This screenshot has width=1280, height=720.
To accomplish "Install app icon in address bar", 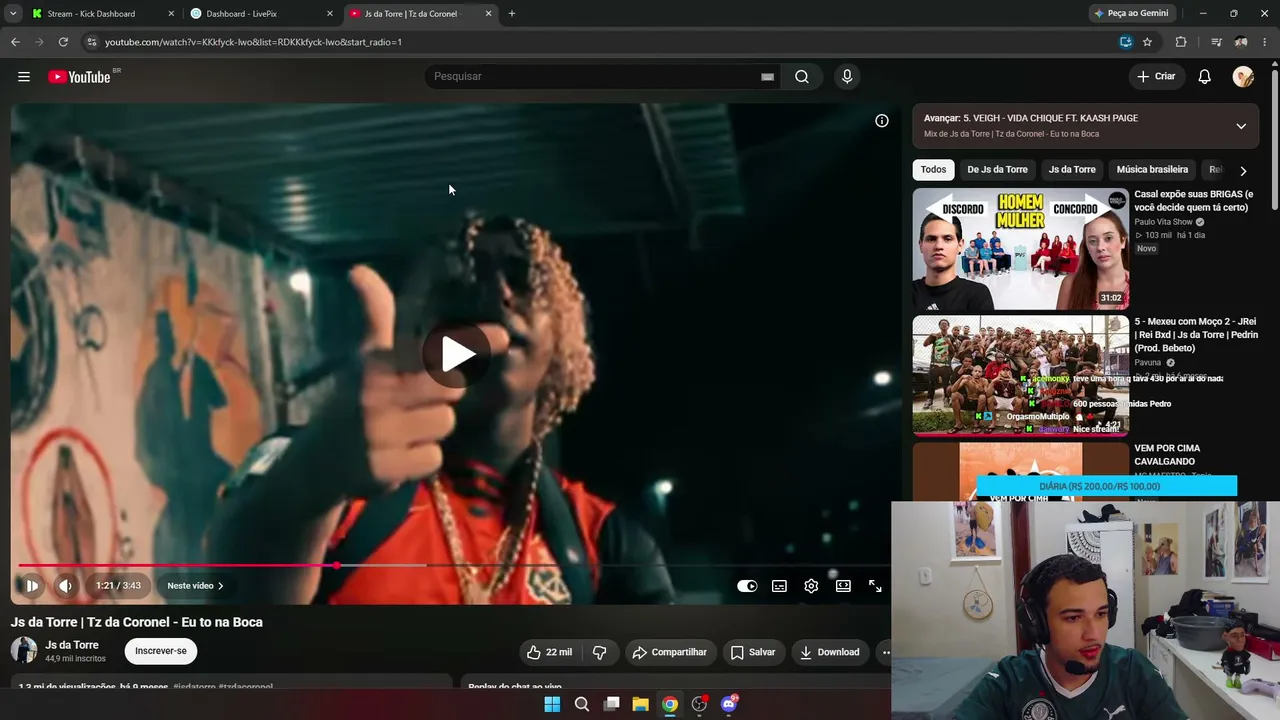I will [x=1126, y=42].
